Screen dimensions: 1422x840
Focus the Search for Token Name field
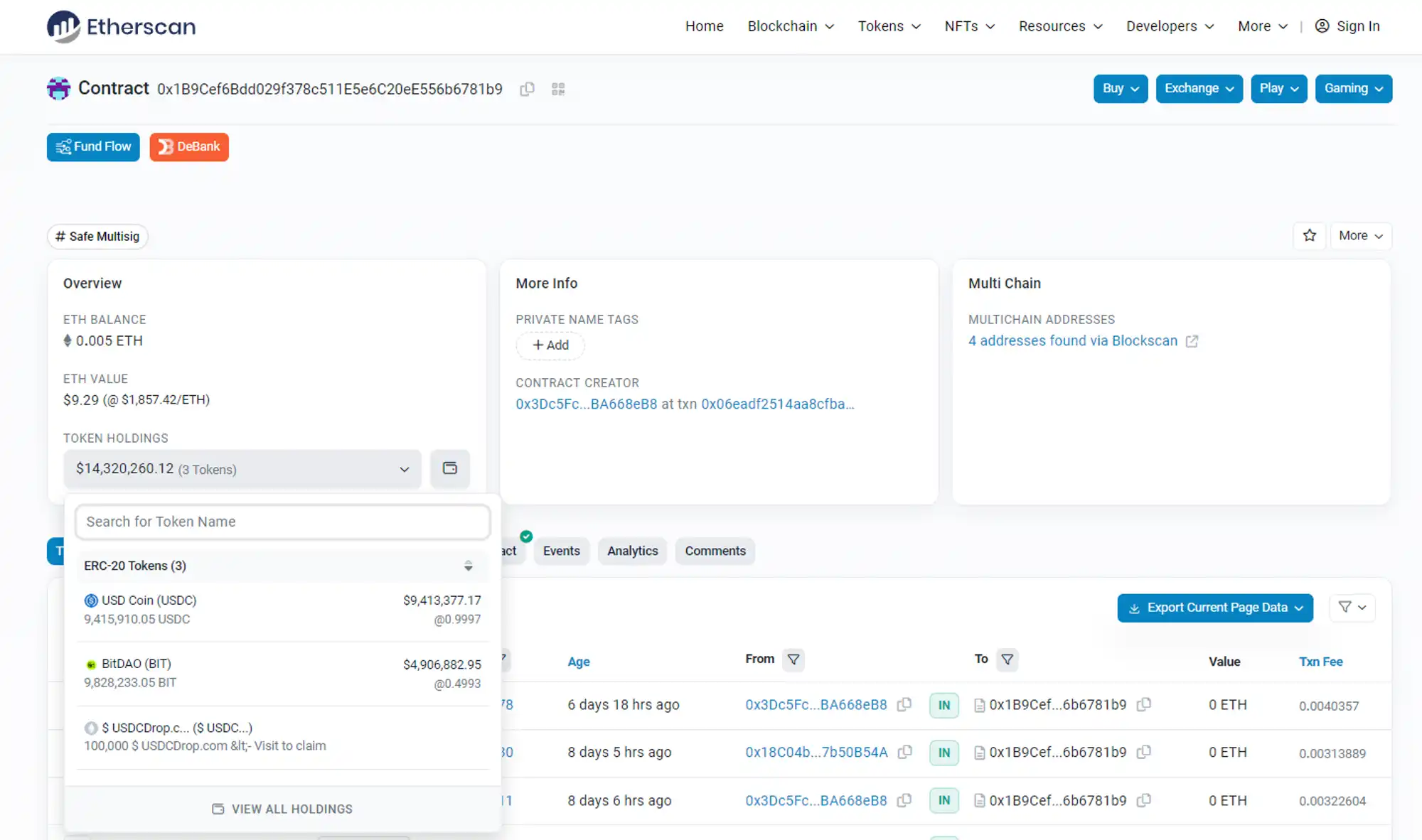coord(283,522)
